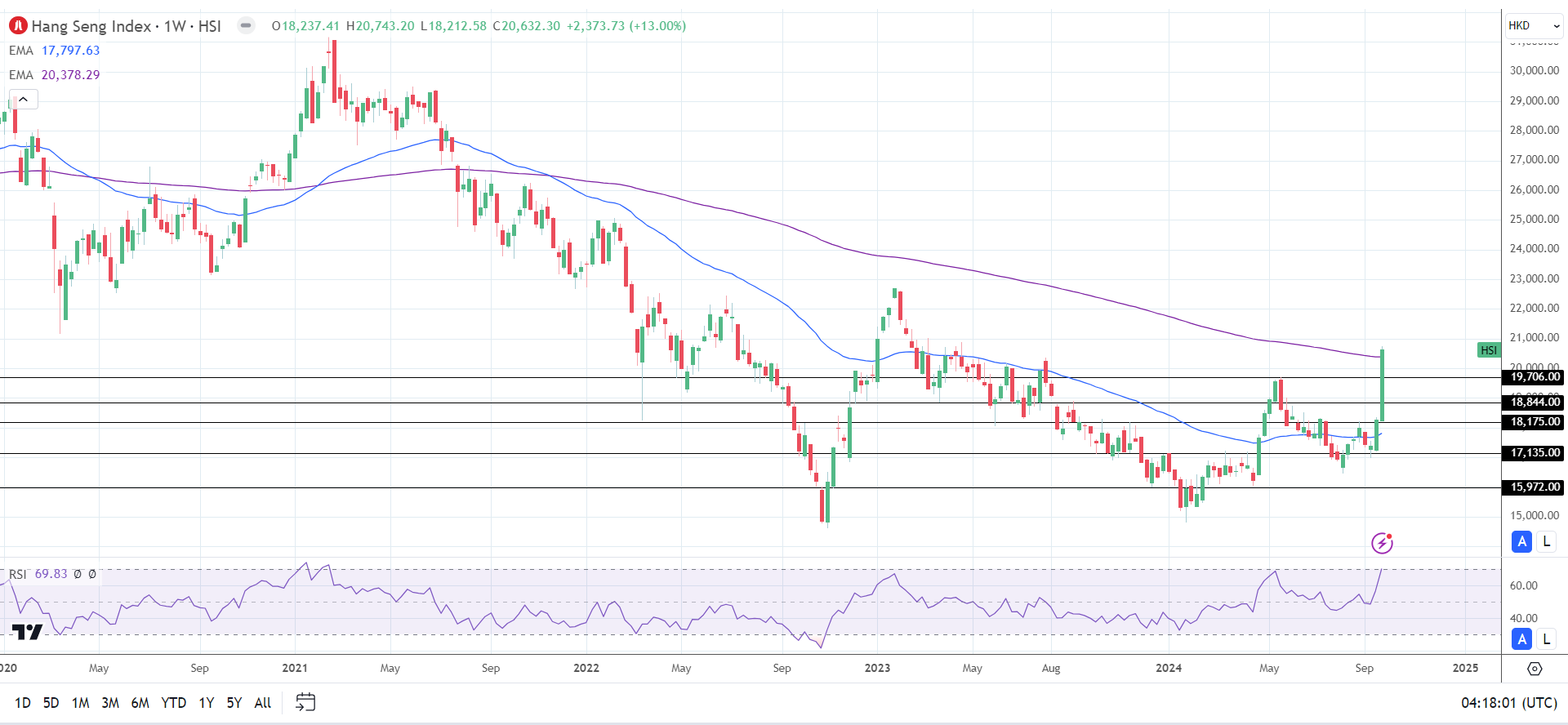Screen dimensions: 1568x725
Task: Click the 60.00 level on RSI axis
Action: (x=1523, y=585)
